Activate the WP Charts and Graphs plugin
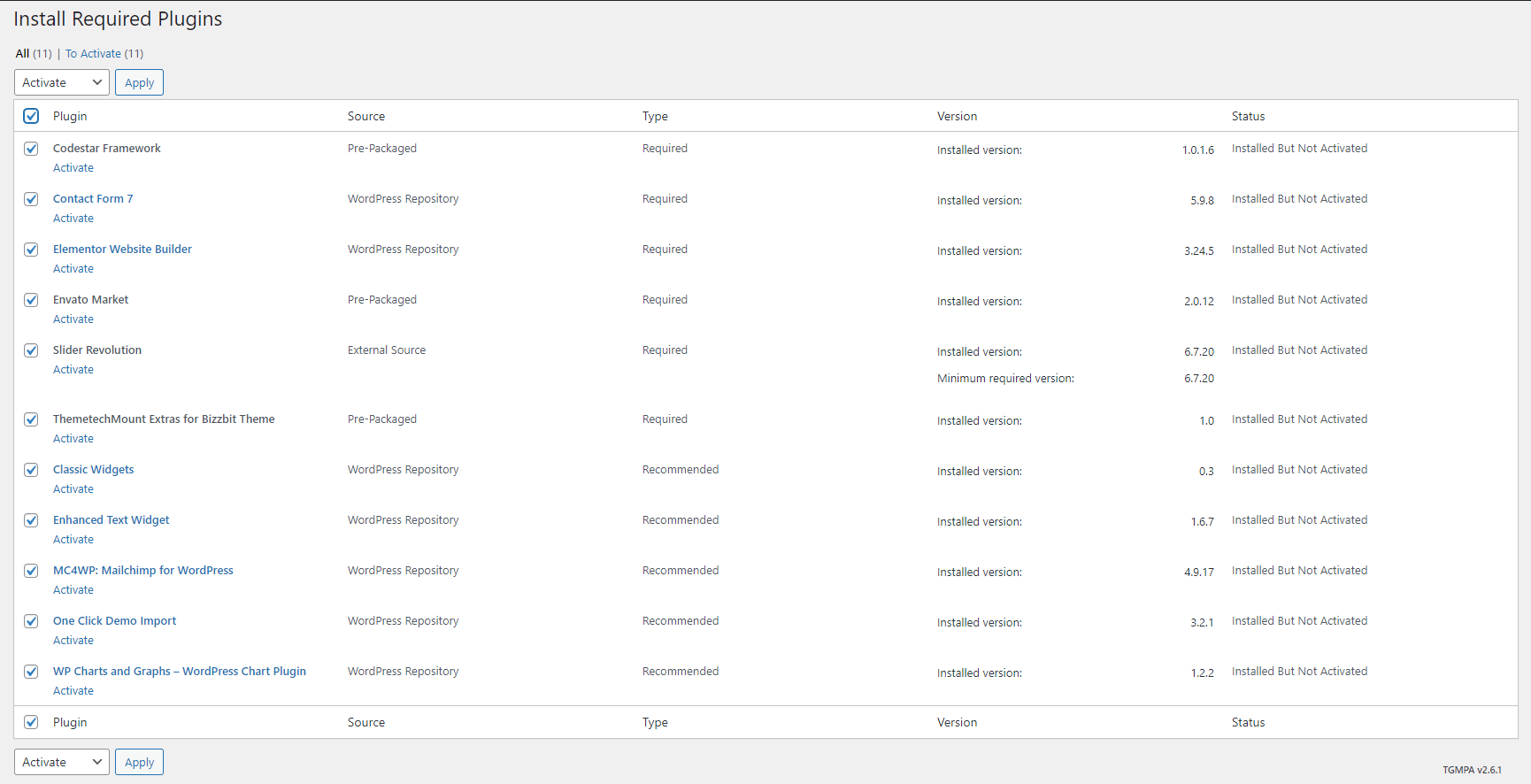This screenshot has height=784, width=1531. [x=73, y=691]
